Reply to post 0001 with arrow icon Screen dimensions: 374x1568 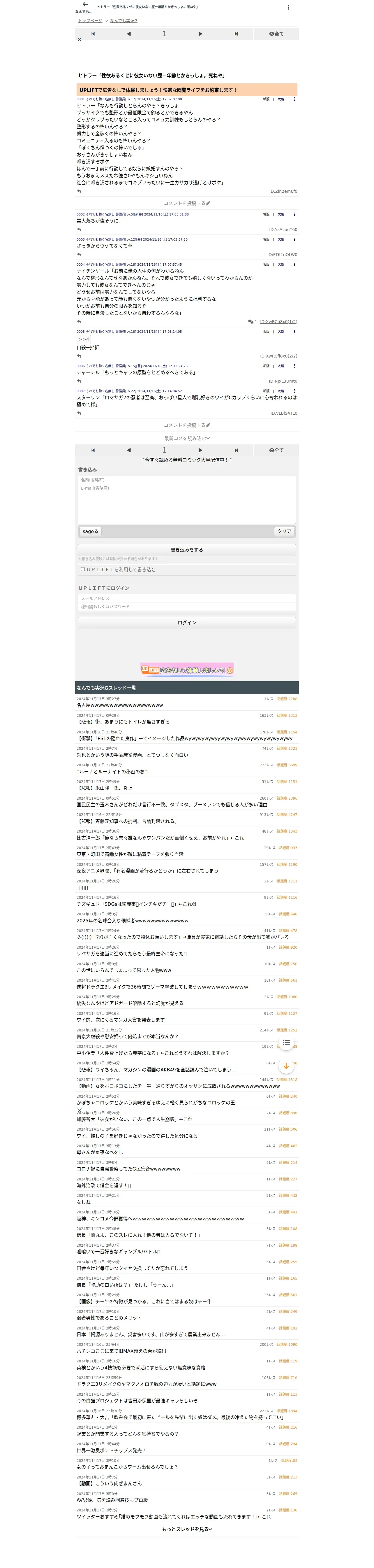(x=79, y=191)
